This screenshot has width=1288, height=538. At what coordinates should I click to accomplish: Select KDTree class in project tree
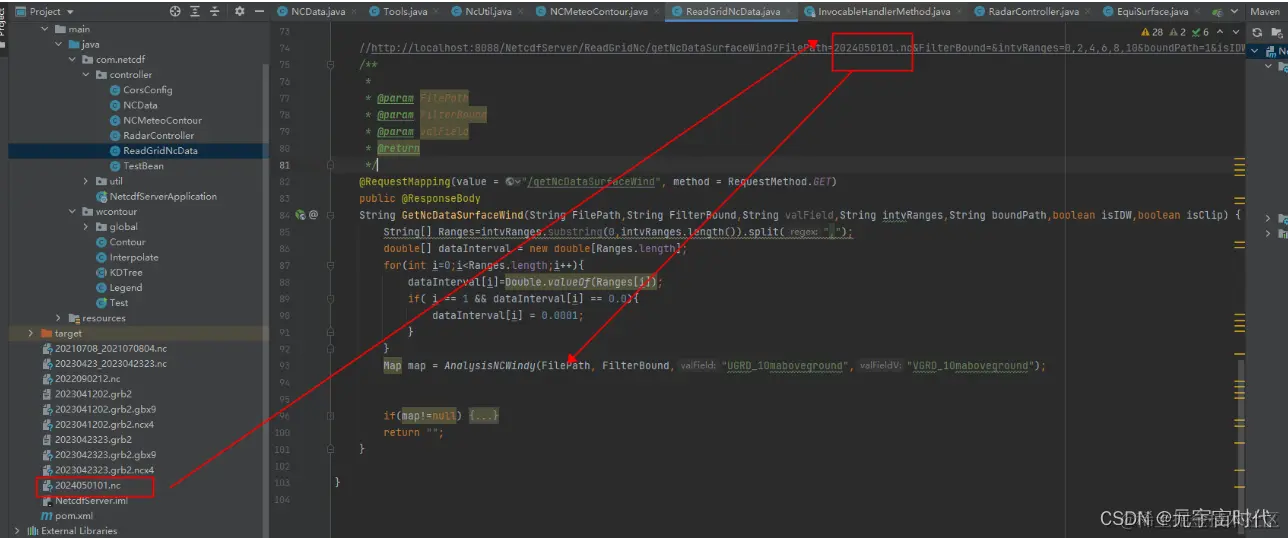(118, 272)
